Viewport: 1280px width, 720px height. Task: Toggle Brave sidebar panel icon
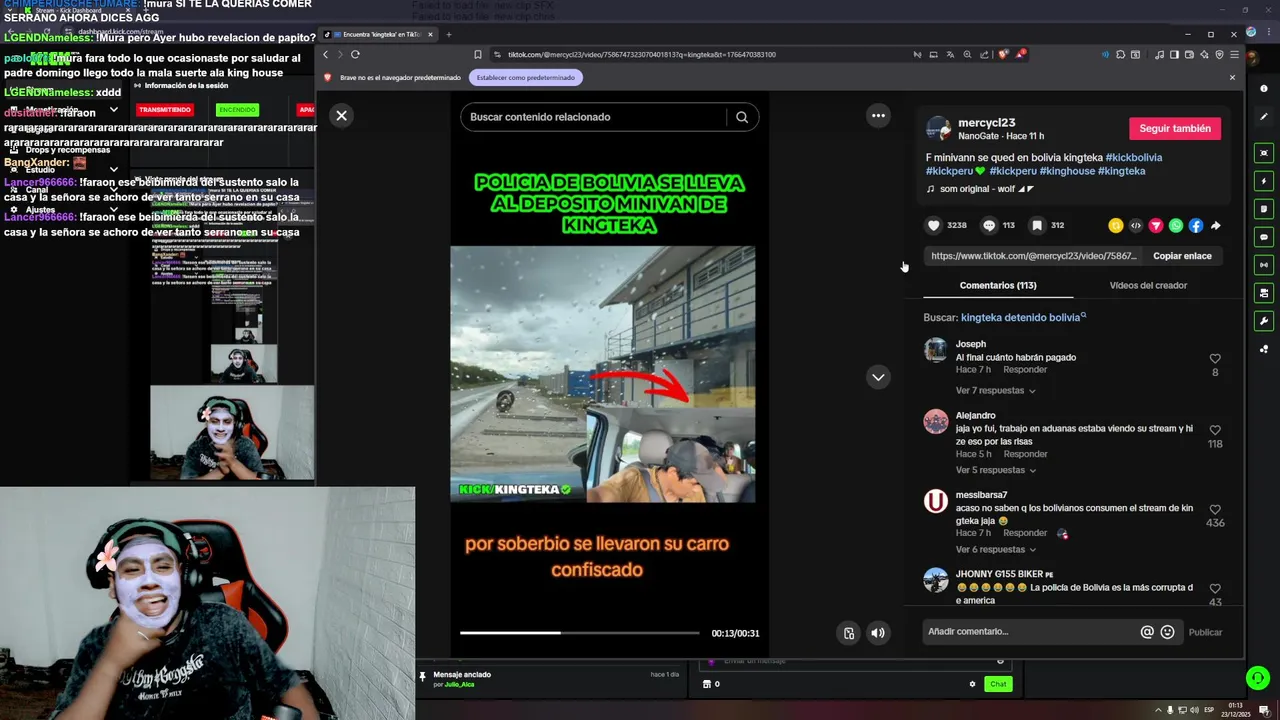1174,54
